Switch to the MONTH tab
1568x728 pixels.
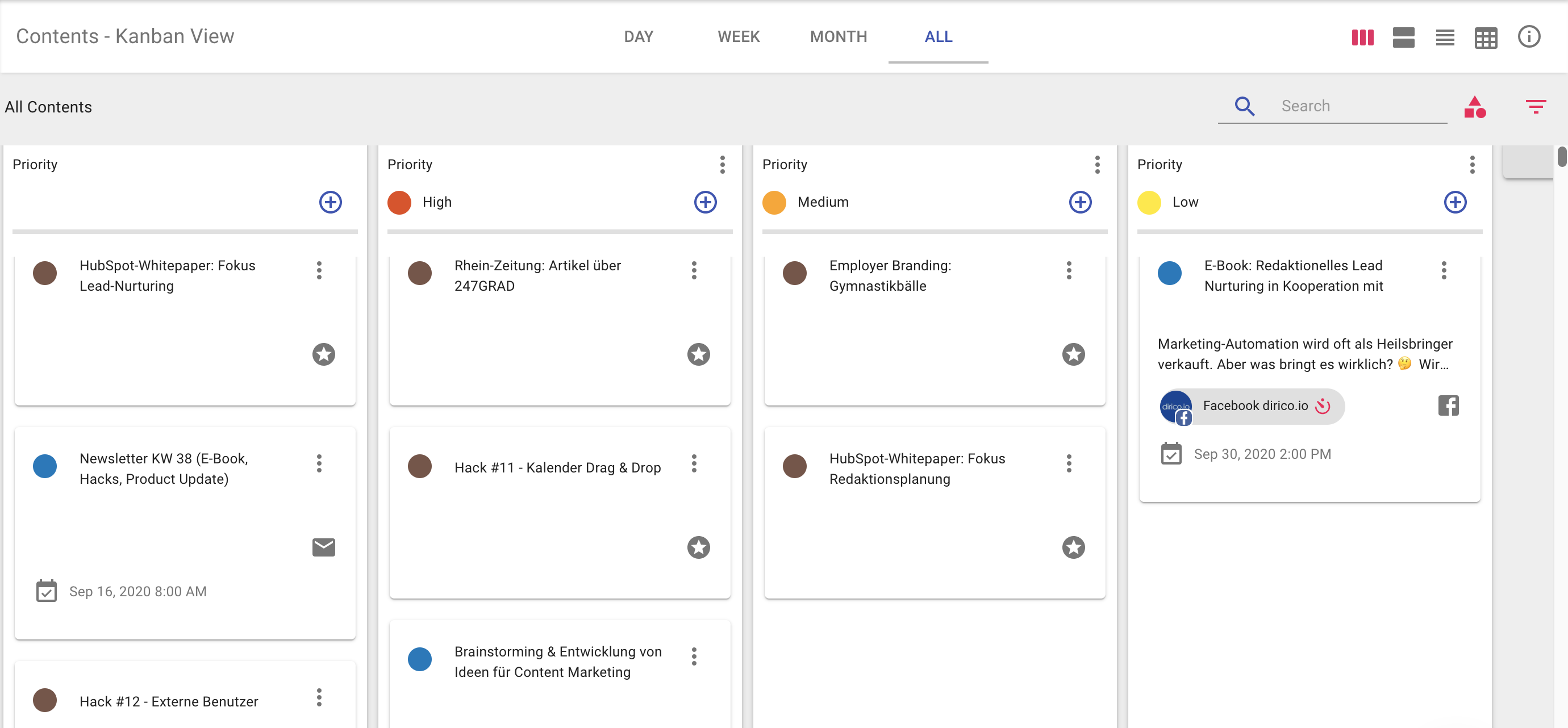pos(838,37)
